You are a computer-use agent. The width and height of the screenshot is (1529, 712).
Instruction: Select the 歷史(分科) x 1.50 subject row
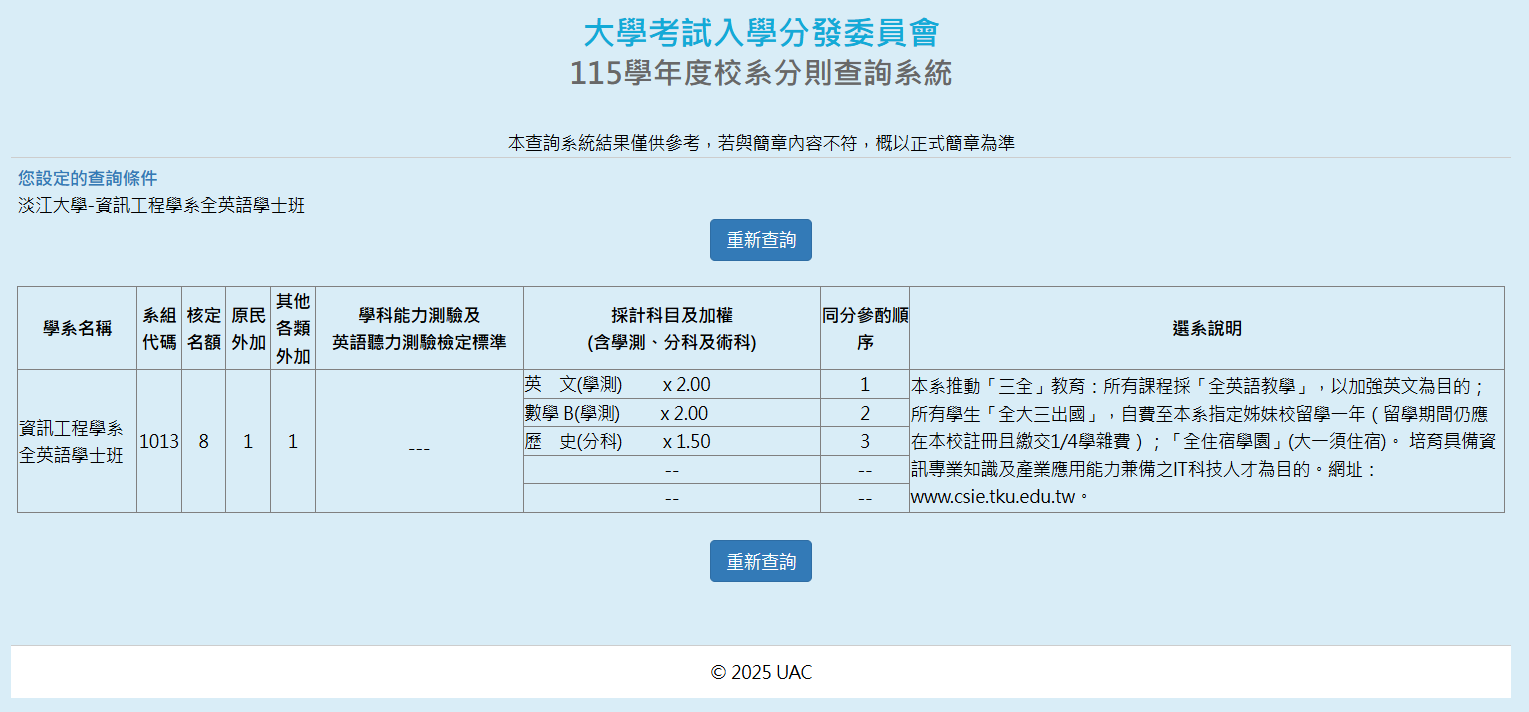617,441
